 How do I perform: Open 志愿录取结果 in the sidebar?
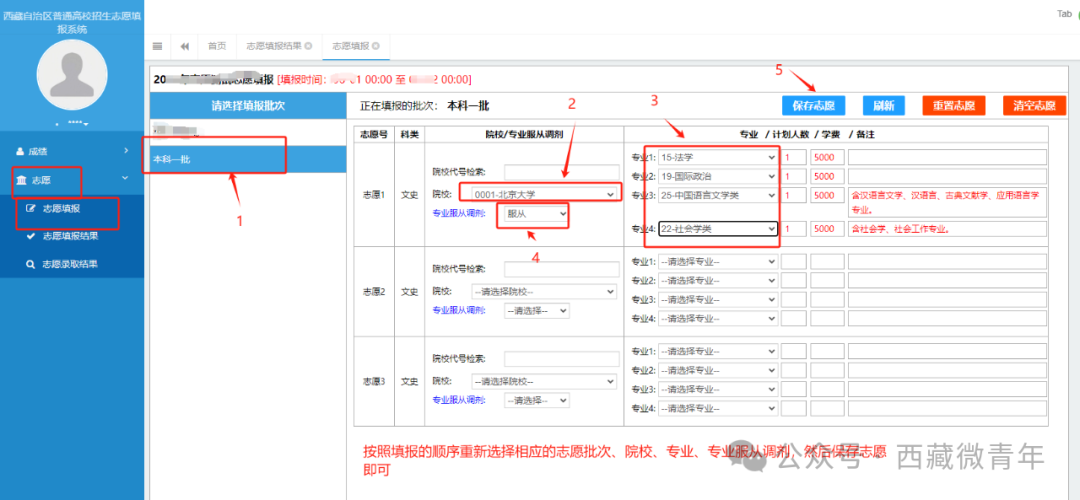point(72,264)
